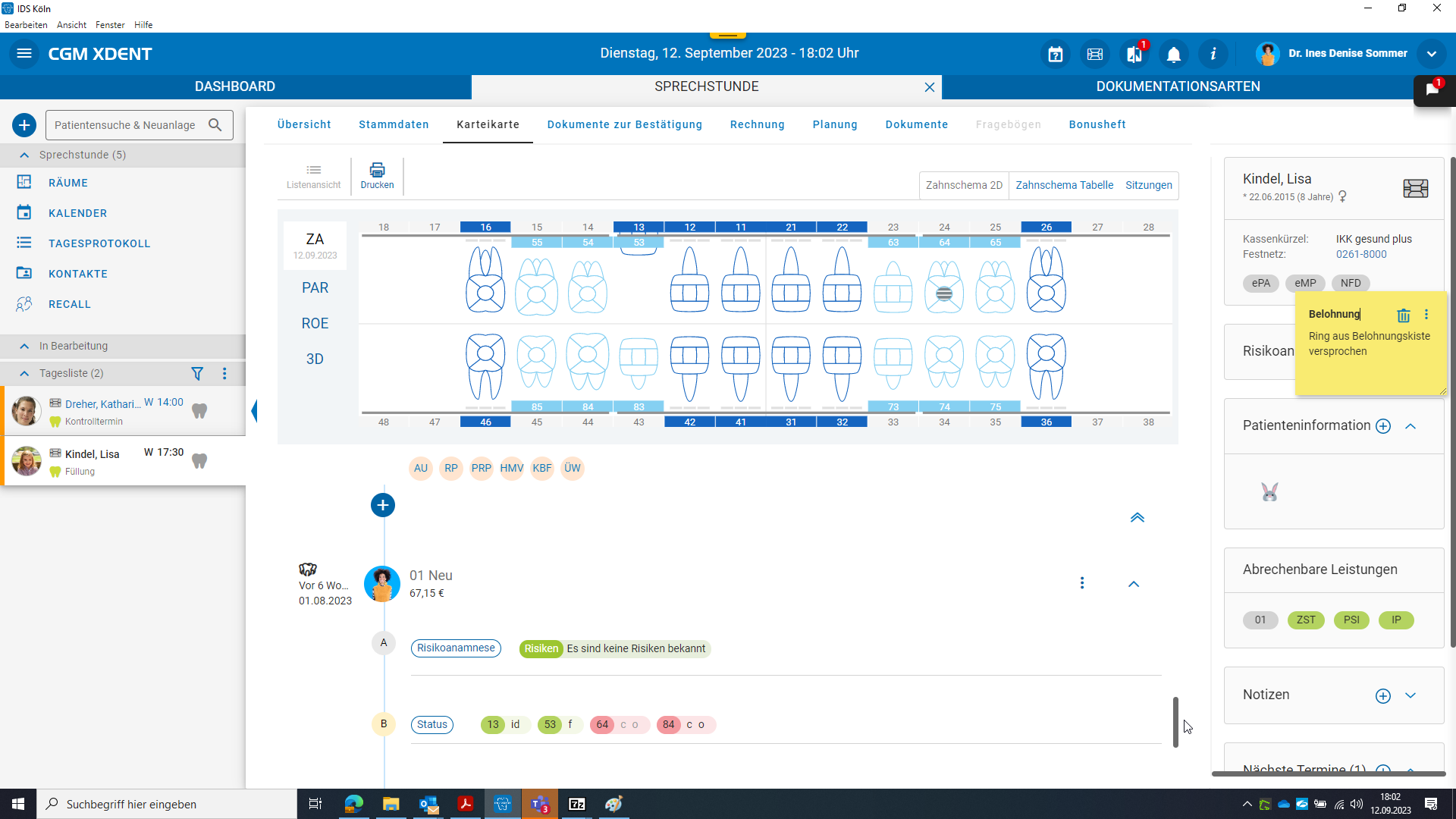Screen dimensions: 1456x819
Task: Open the chat messages icon with badge
Action: 1432,89
